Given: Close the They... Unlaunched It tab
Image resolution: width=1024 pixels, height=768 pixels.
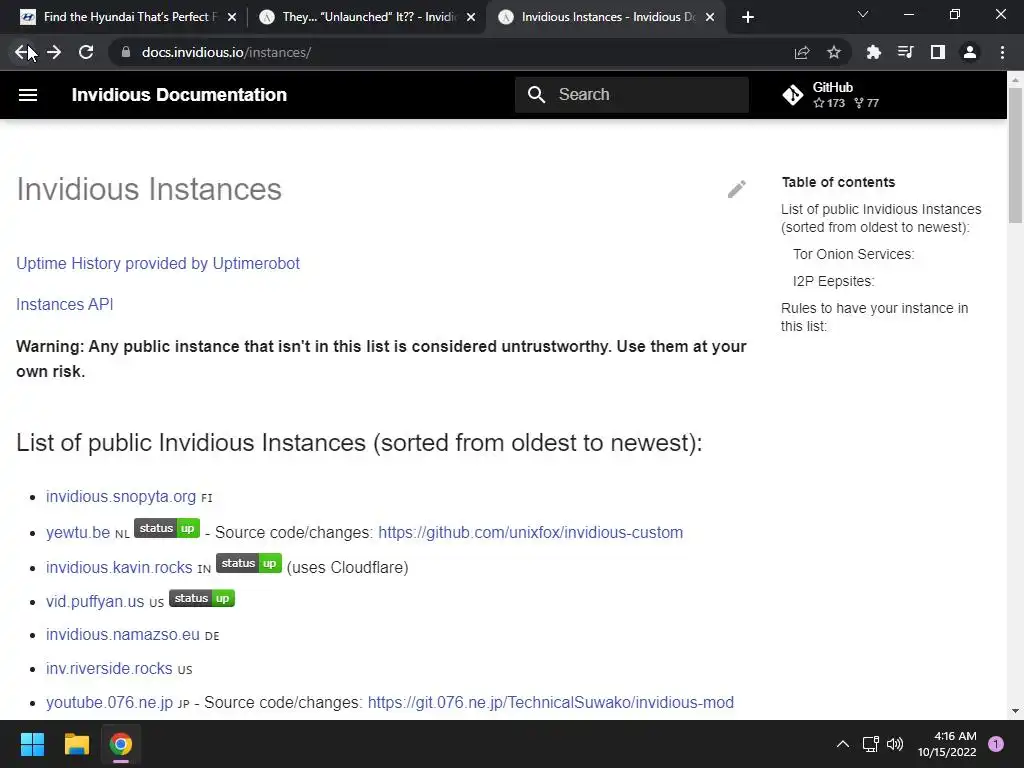Looking at the screenshot, I should (x=471, y=17).
